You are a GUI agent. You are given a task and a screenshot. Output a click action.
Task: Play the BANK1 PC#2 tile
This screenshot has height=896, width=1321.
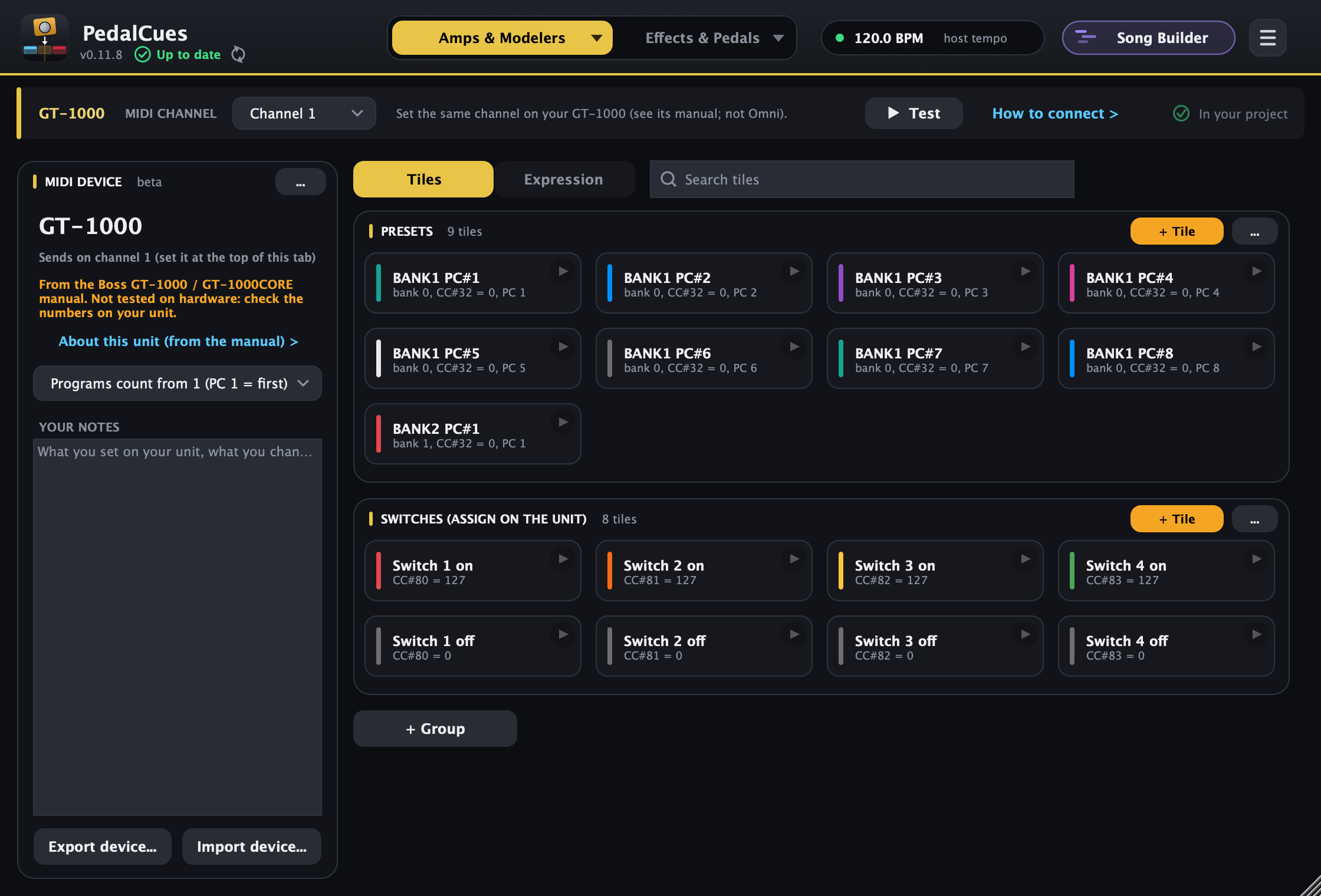(x=794, y=271)
